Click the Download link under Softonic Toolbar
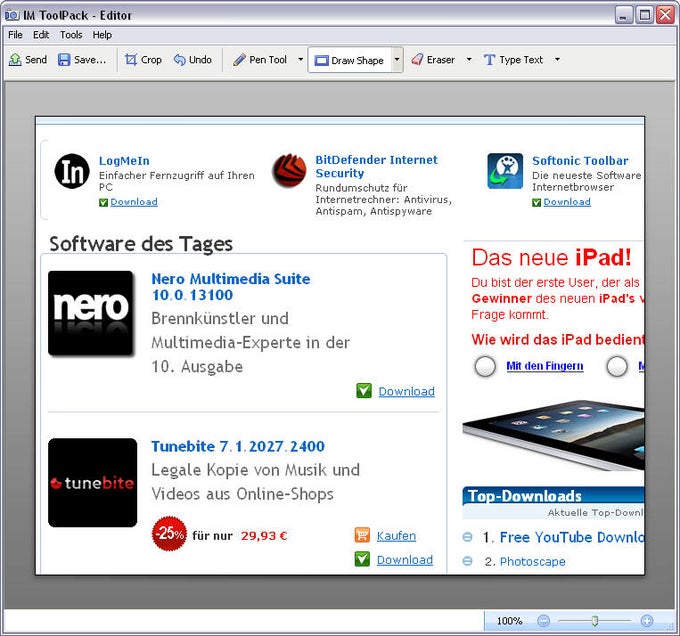Viewport: 680px width, 636px height. click(x=567, y=202)
